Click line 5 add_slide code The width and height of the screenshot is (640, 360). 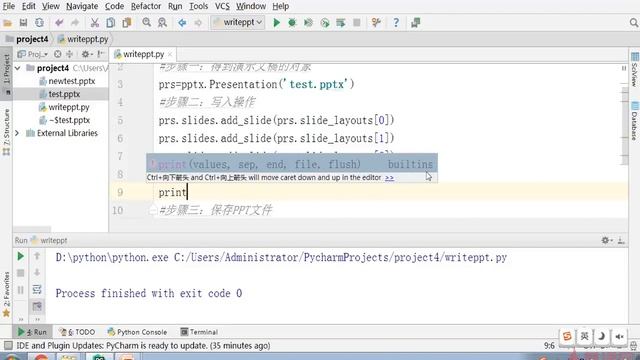pos(277,120)
